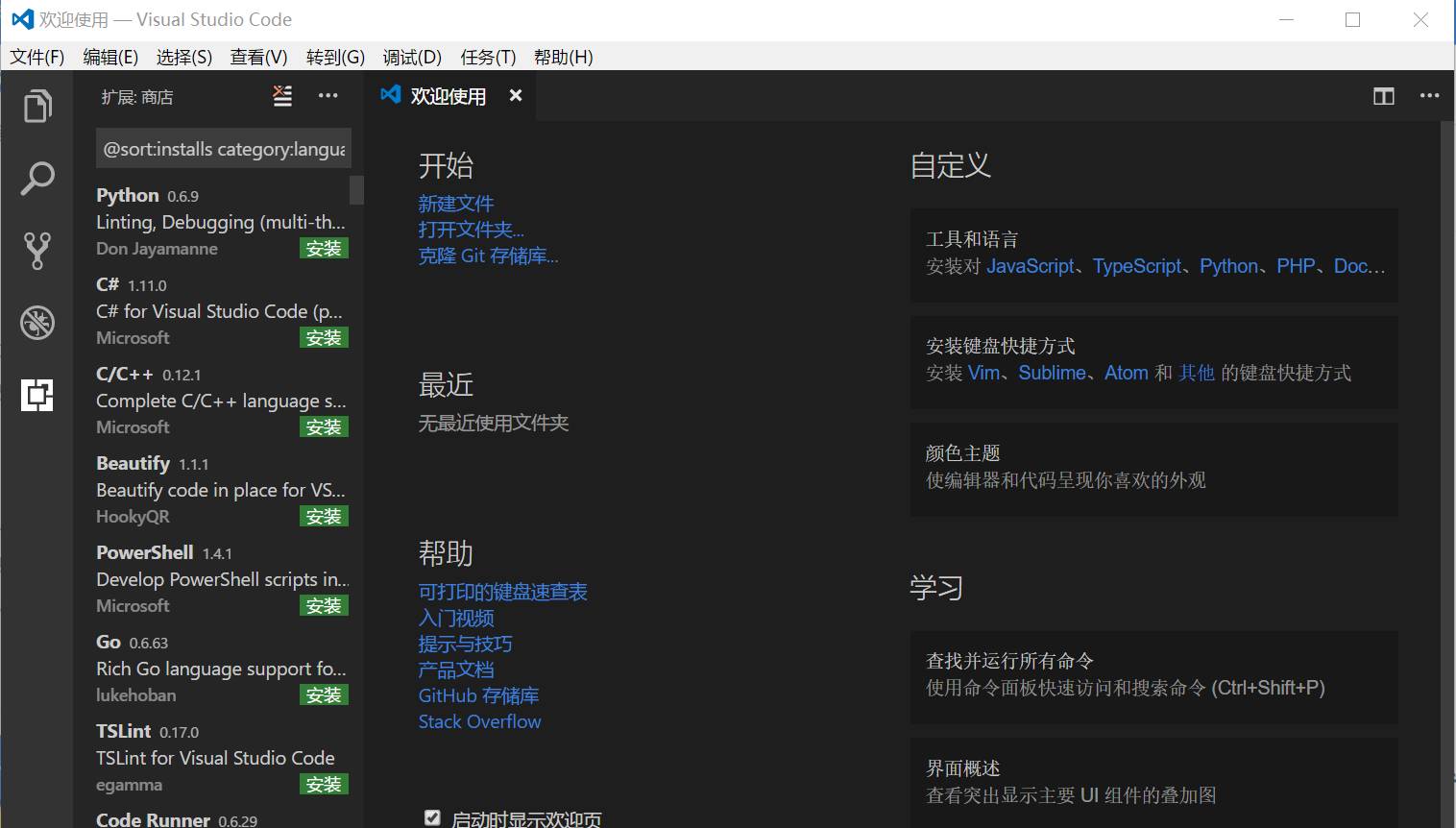Open the Explorer view in activity bar

pyautogui.click(x=37, y=106)
